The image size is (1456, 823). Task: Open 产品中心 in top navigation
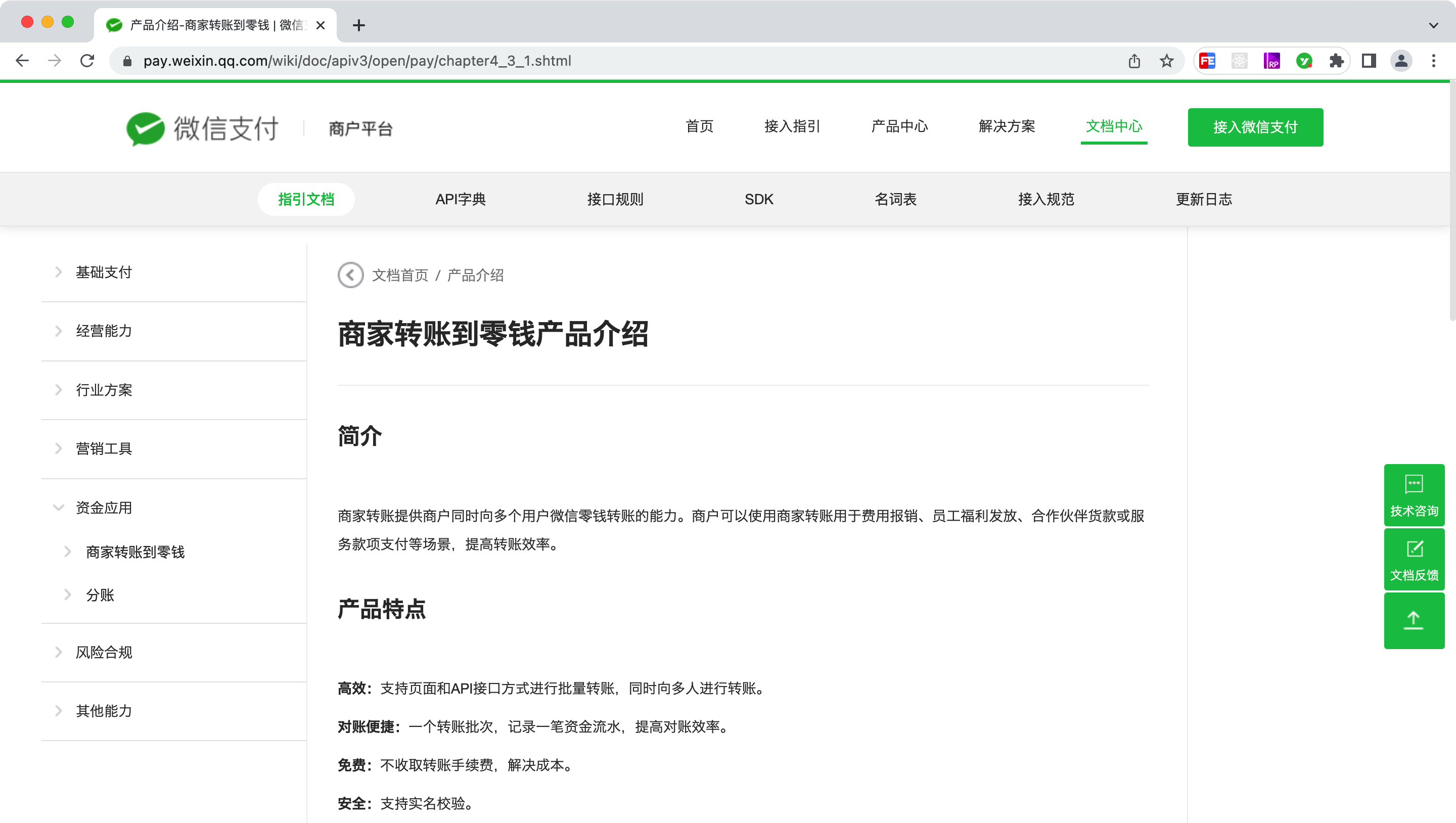[899, 126]
